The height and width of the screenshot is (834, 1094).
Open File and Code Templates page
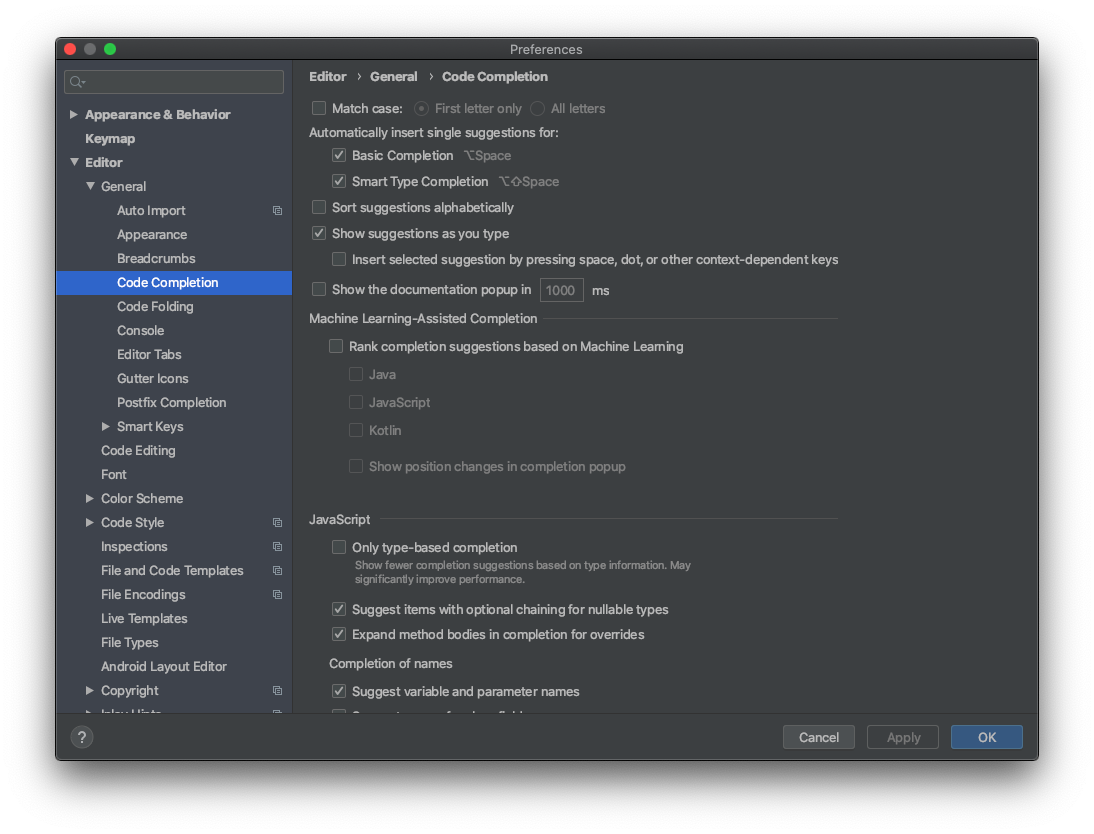[174, 571]
